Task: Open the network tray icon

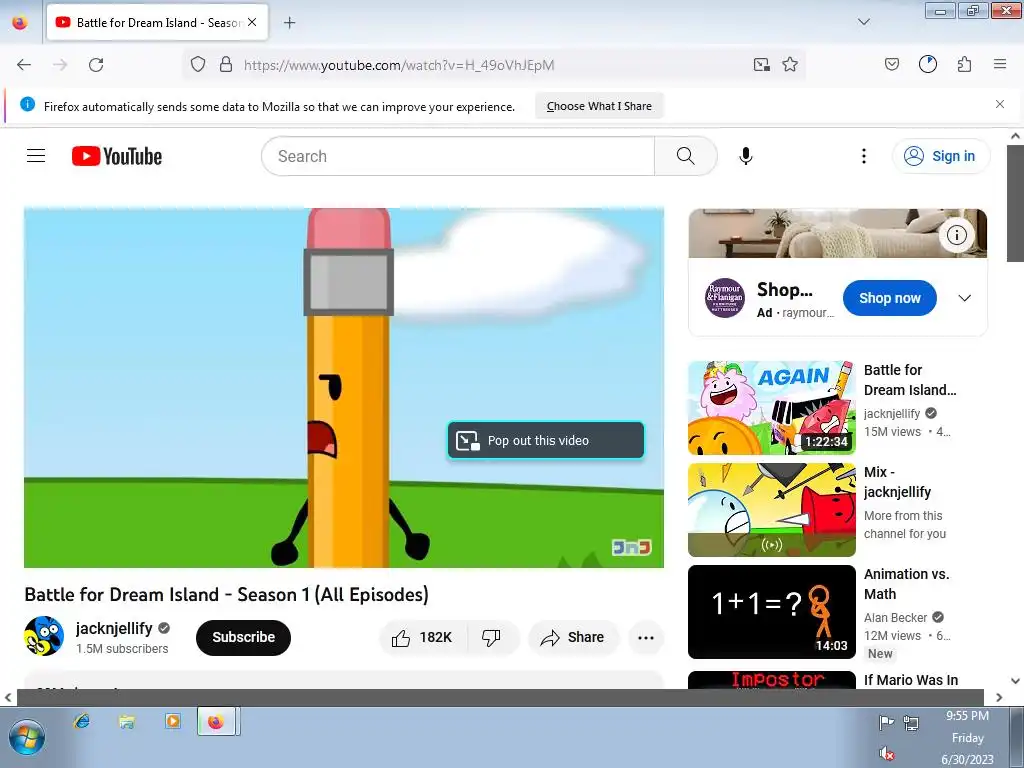Action: (x=911, y=722)
